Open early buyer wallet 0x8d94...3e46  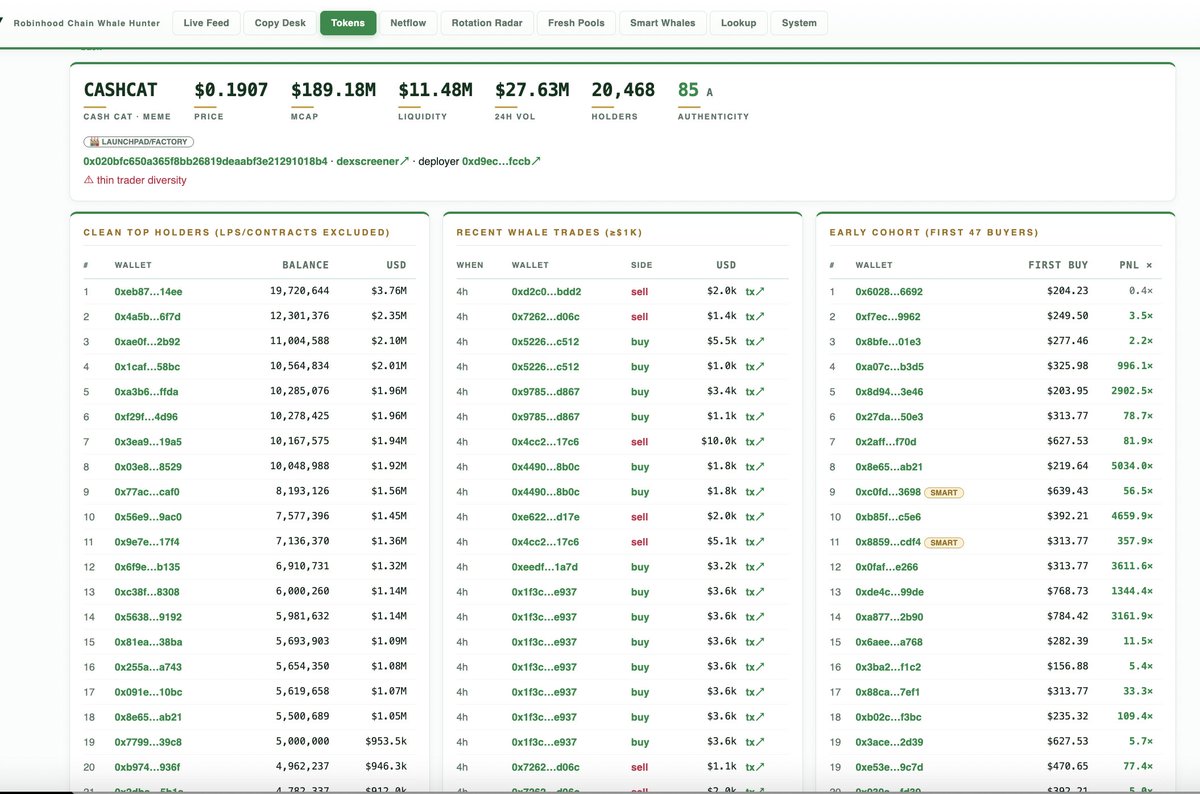[x=889, y=392]
